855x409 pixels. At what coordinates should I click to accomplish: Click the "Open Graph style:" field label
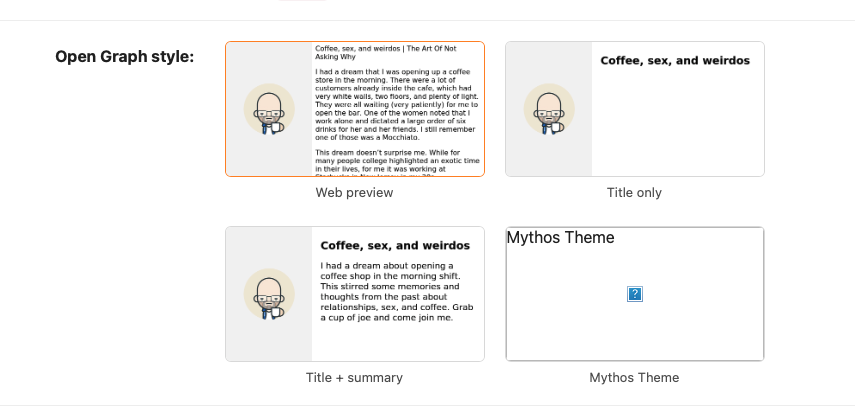click(x=125, y=56)
